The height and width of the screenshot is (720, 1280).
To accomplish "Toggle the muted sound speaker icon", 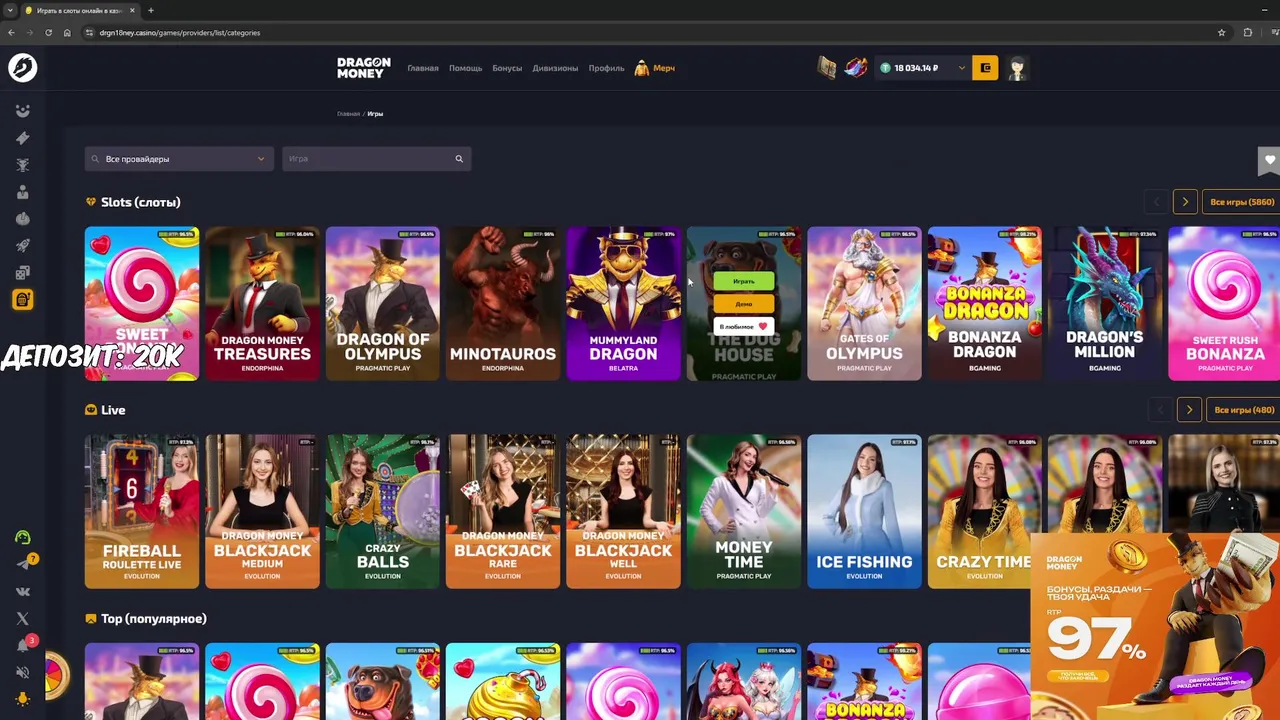I will pyautogui.click(x=23, y=672).
